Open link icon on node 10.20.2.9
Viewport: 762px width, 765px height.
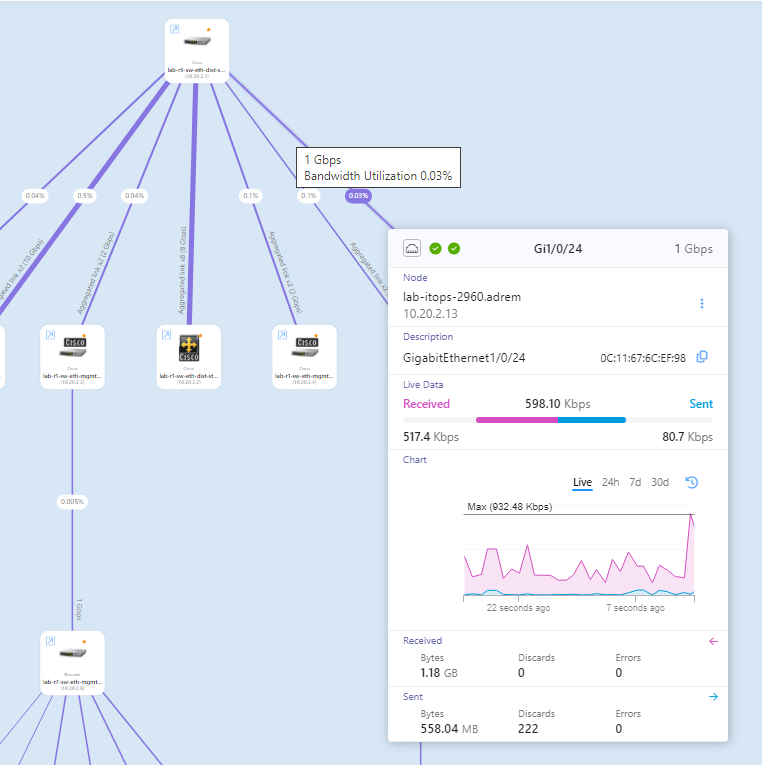(50, 641)
